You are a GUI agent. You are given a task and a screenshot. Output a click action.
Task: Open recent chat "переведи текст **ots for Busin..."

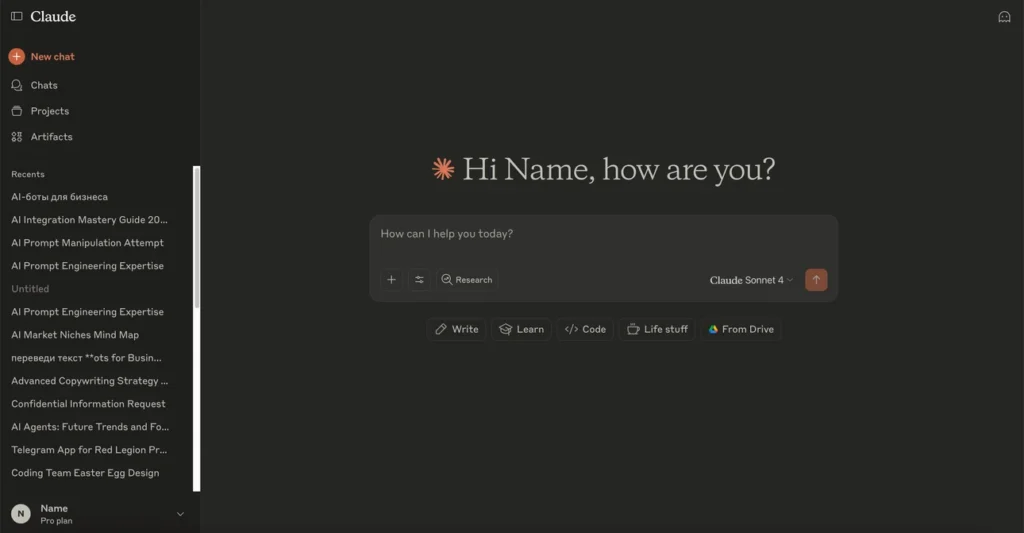pyautogui.click(x=86, y=358)
